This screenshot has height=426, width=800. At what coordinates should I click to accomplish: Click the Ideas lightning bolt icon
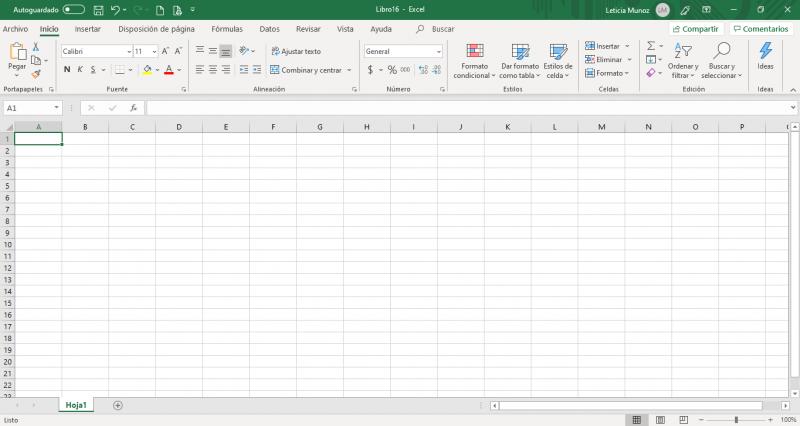(765, 54)
